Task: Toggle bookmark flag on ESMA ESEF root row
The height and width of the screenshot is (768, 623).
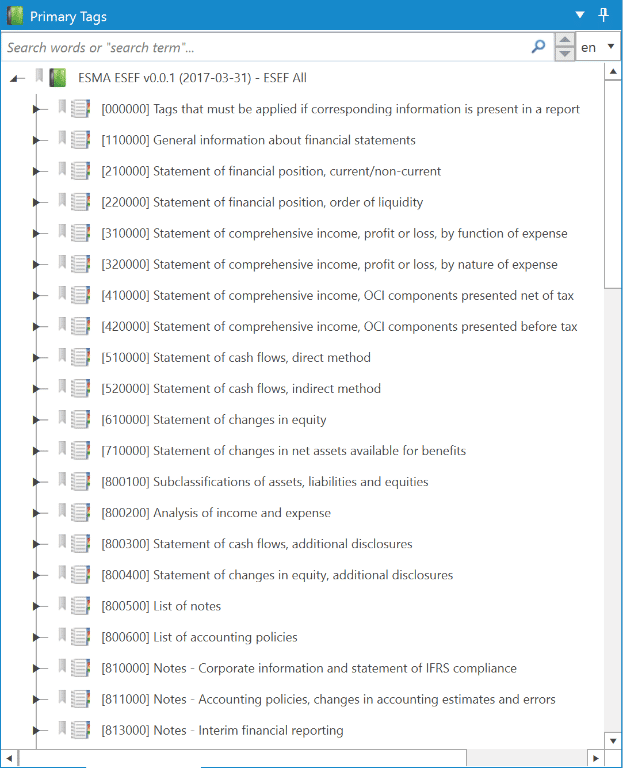Action: (x=39, y=76)
